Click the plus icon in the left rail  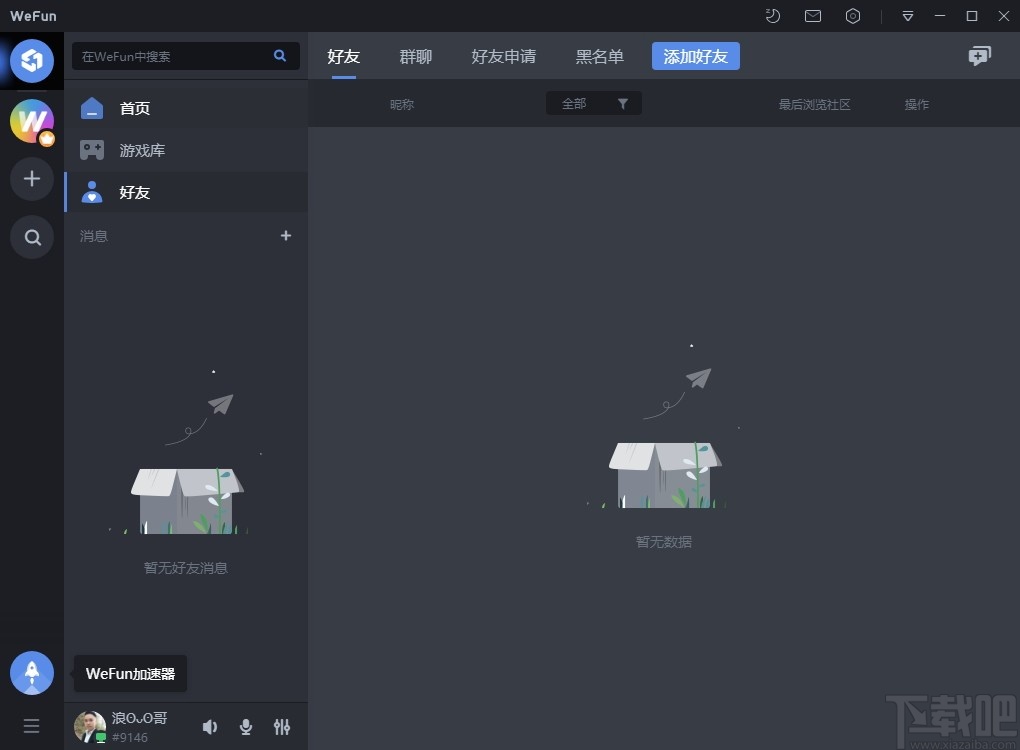(x=31, y=179)
